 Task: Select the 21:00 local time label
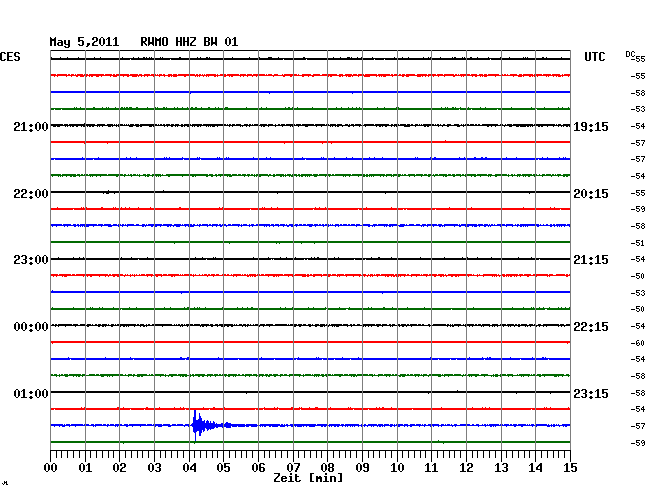[x=31, y=127]
